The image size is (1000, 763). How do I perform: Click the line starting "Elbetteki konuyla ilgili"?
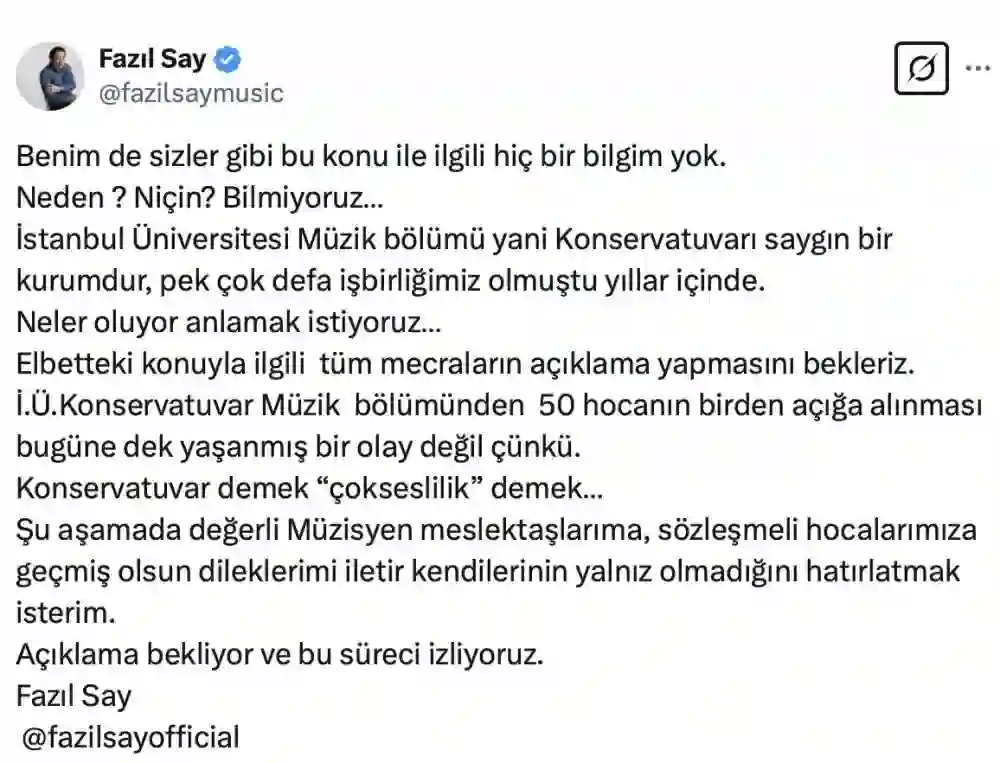[466, 365]
